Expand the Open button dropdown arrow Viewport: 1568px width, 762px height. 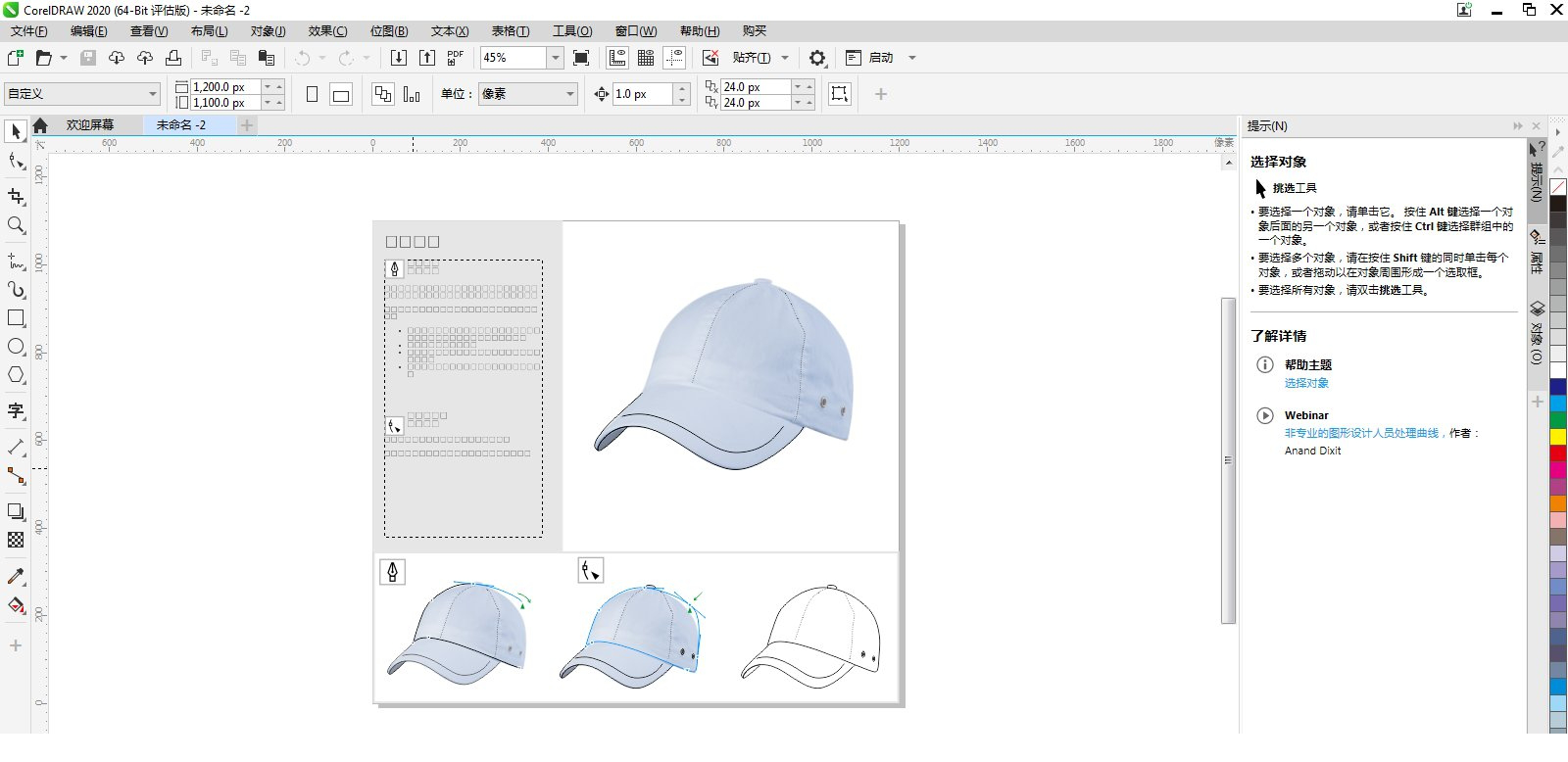coord(64,58)
